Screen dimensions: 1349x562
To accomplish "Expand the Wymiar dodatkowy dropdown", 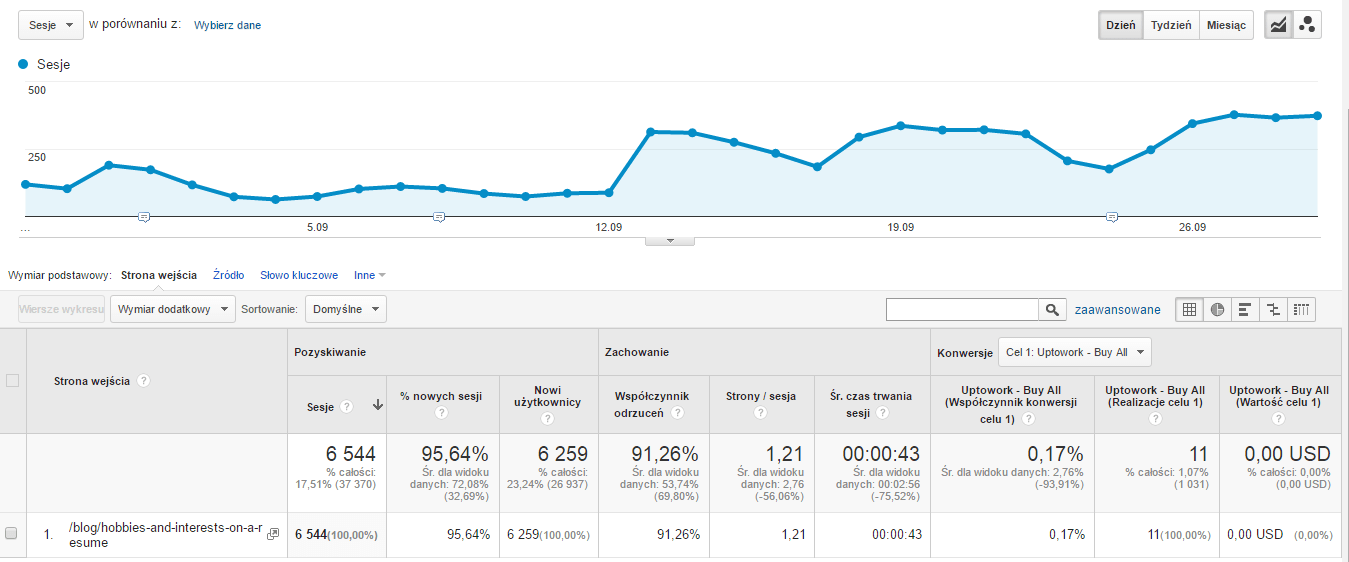I will tap(173, 310).
